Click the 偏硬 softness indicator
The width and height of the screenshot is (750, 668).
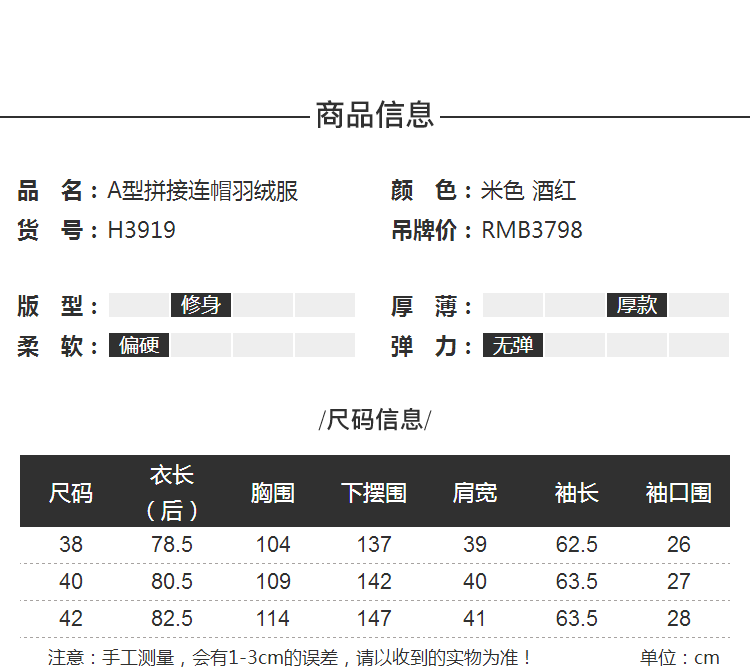tap(139, 345)
